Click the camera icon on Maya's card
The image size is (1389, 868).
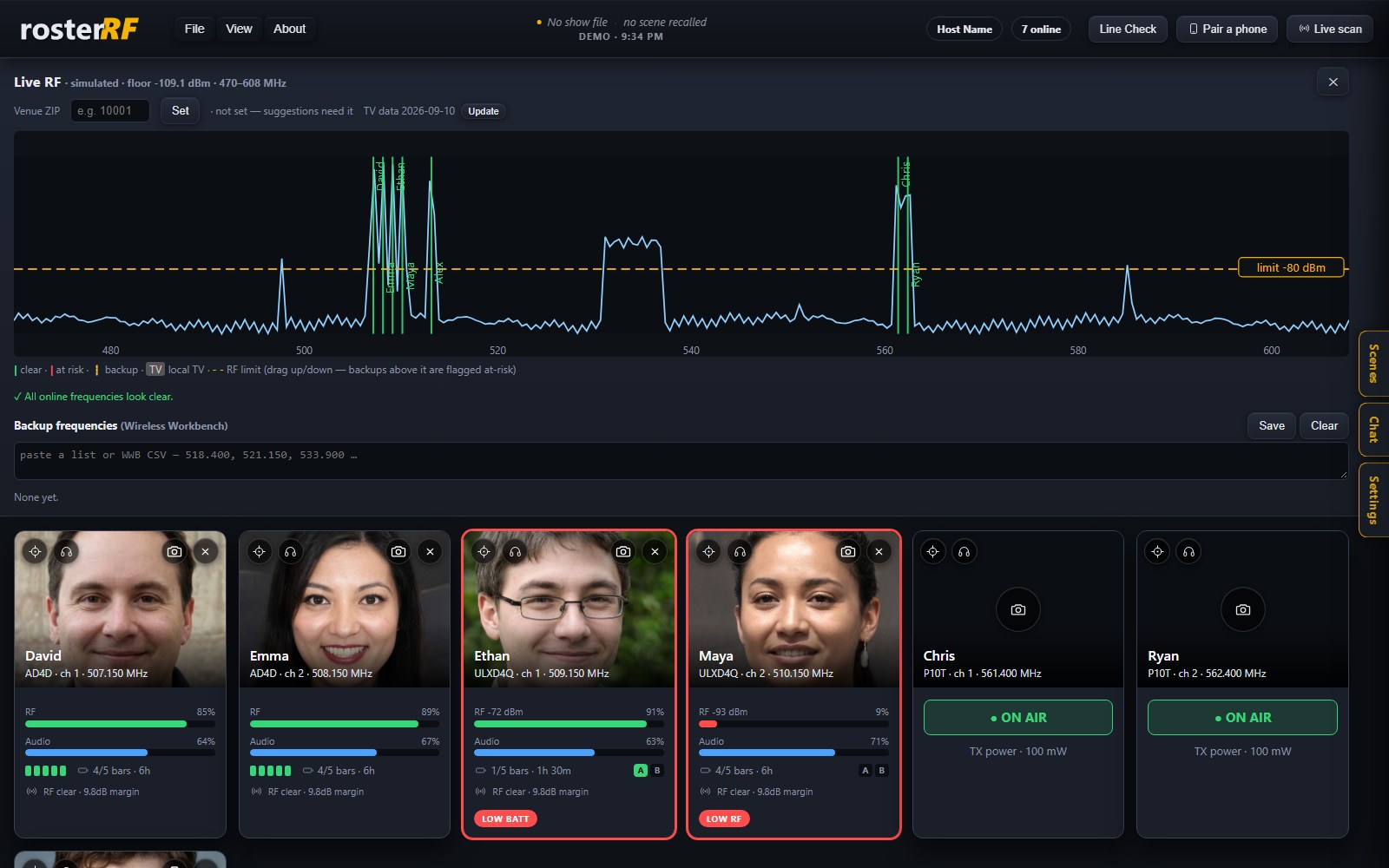[848, 551]
